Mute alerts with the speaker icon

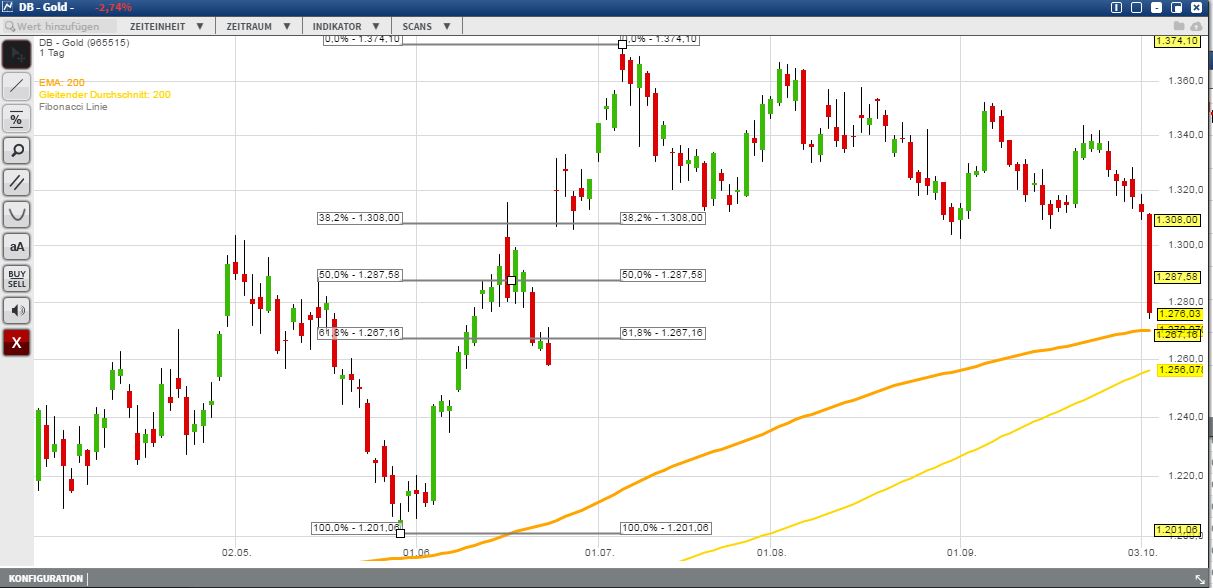point(14,310)
